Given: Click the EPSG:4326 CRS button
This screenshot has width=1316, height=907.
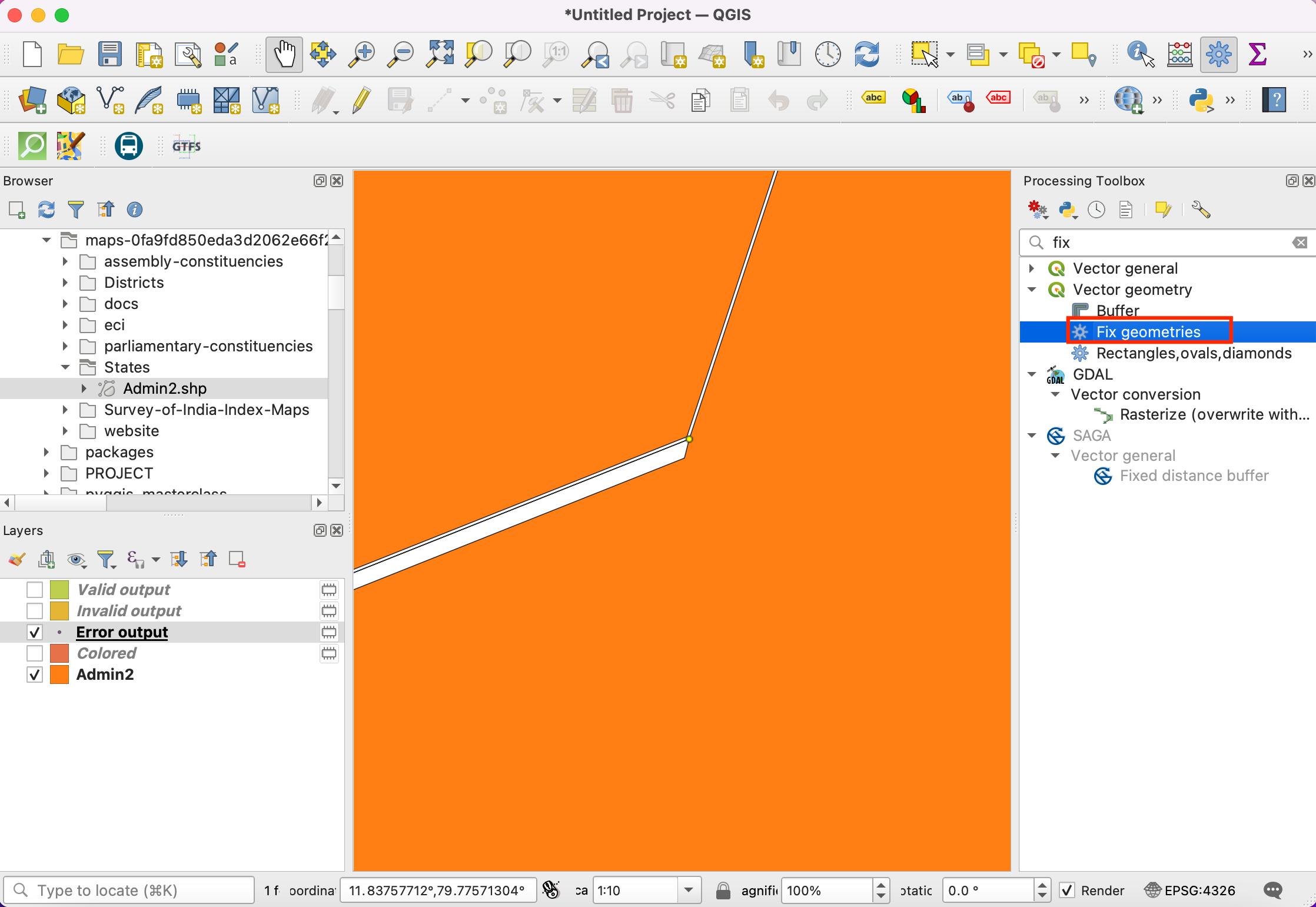Looking at the screenshot, I should pyautogui.click(x=1190, y=891).
